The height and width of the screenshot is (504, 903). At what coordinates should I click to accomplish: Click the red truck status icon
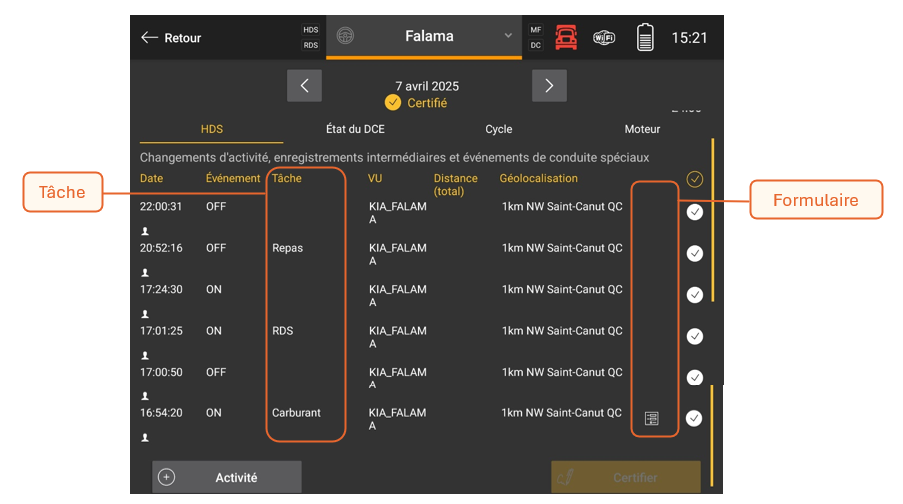tap(566, 38)
